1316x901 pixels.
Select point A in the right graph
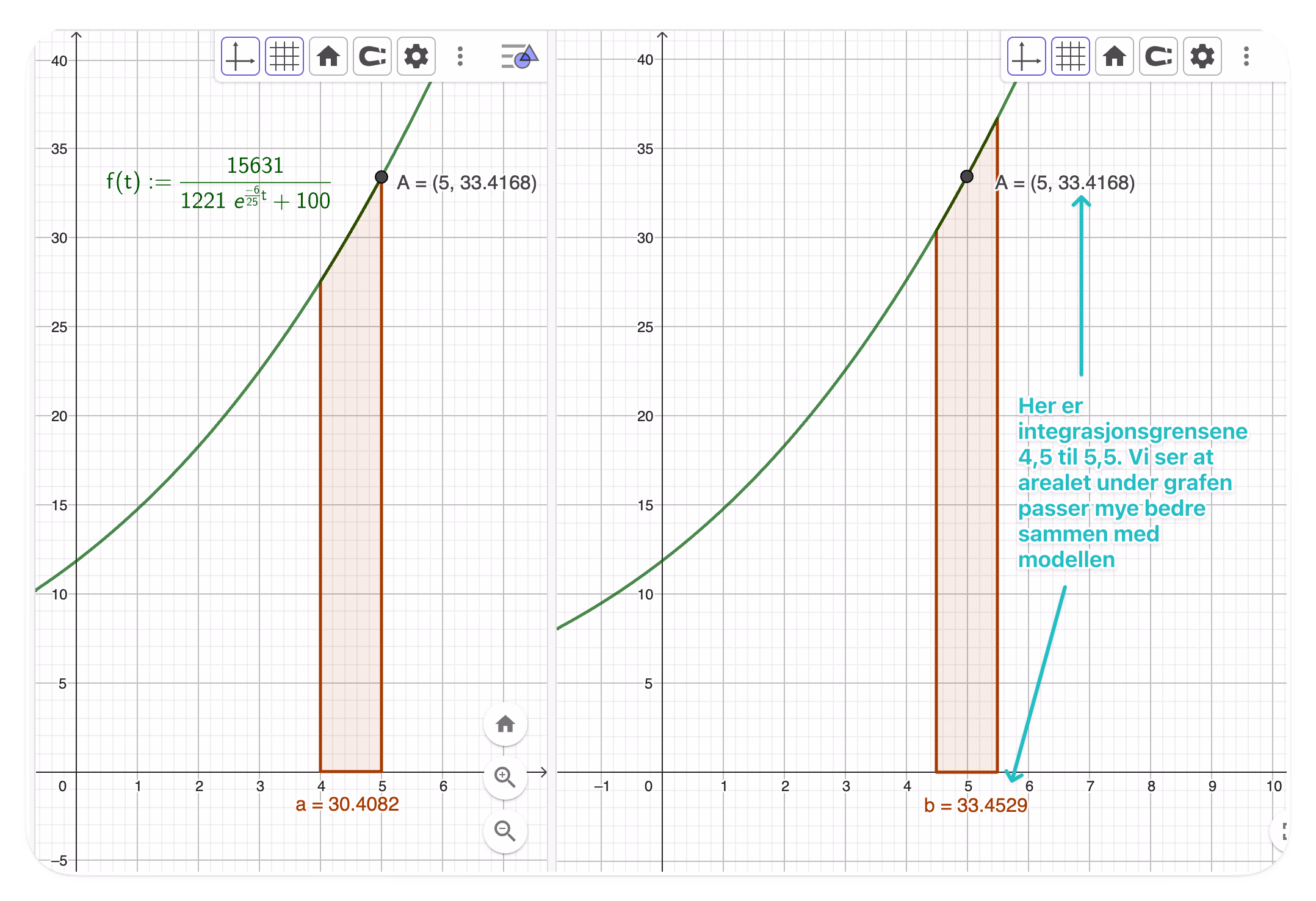click(967, 176)
